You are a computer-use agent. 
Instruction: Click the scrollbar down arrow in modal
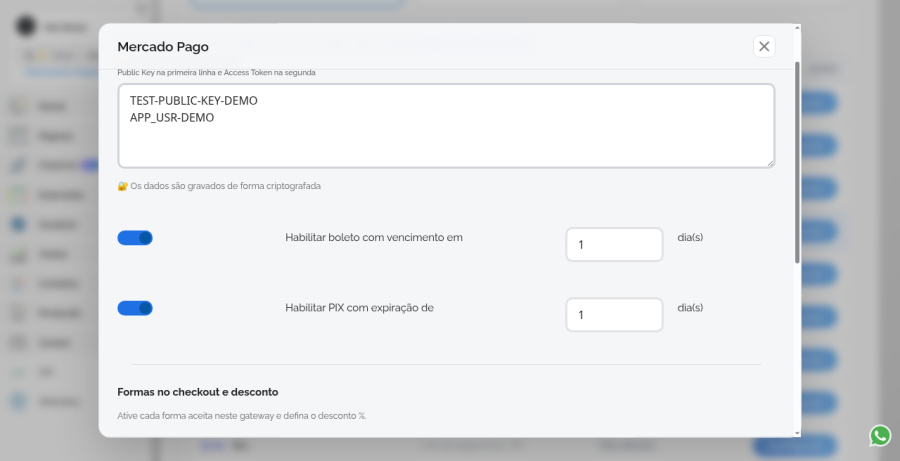coord(797,433)
